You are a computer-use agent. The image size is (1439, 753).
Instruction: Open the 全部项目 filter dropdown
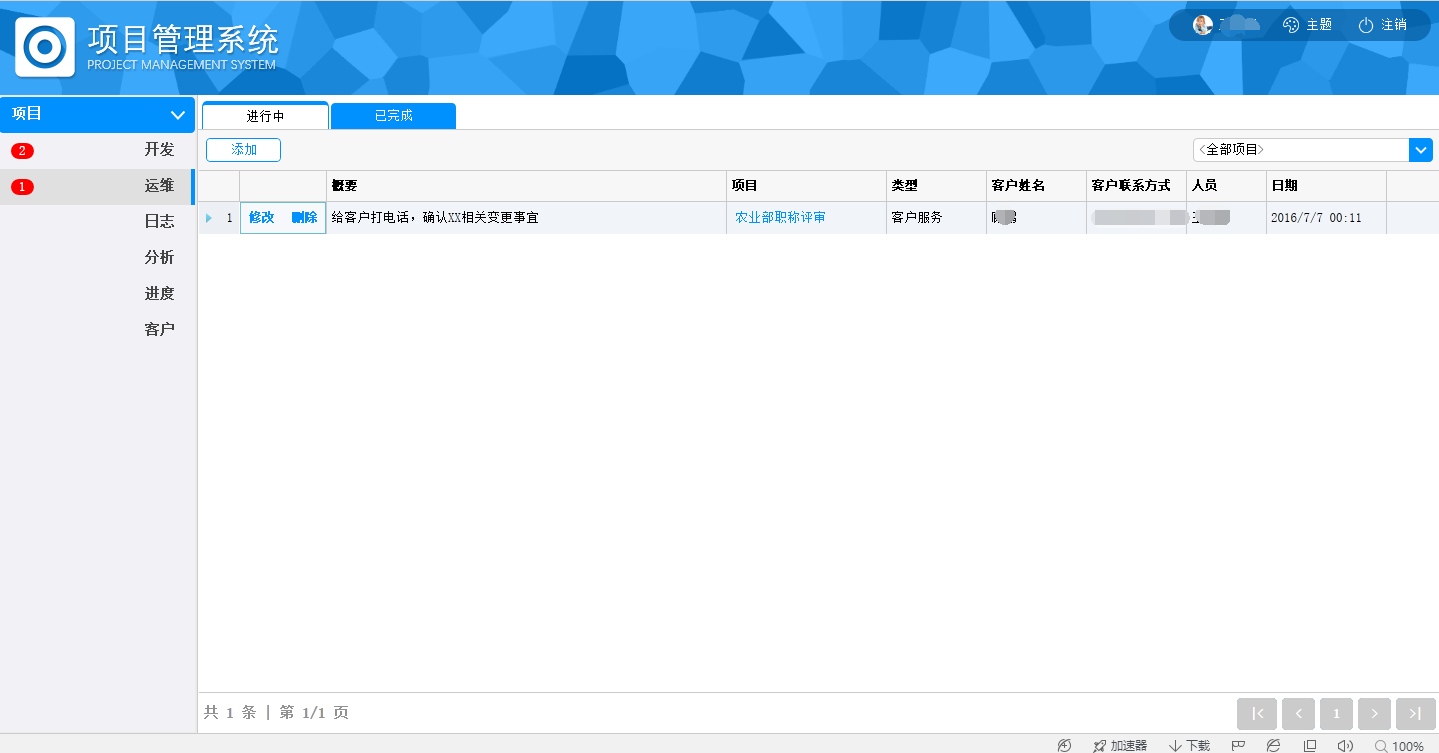pyautogui.click(x=1421, y=150)
